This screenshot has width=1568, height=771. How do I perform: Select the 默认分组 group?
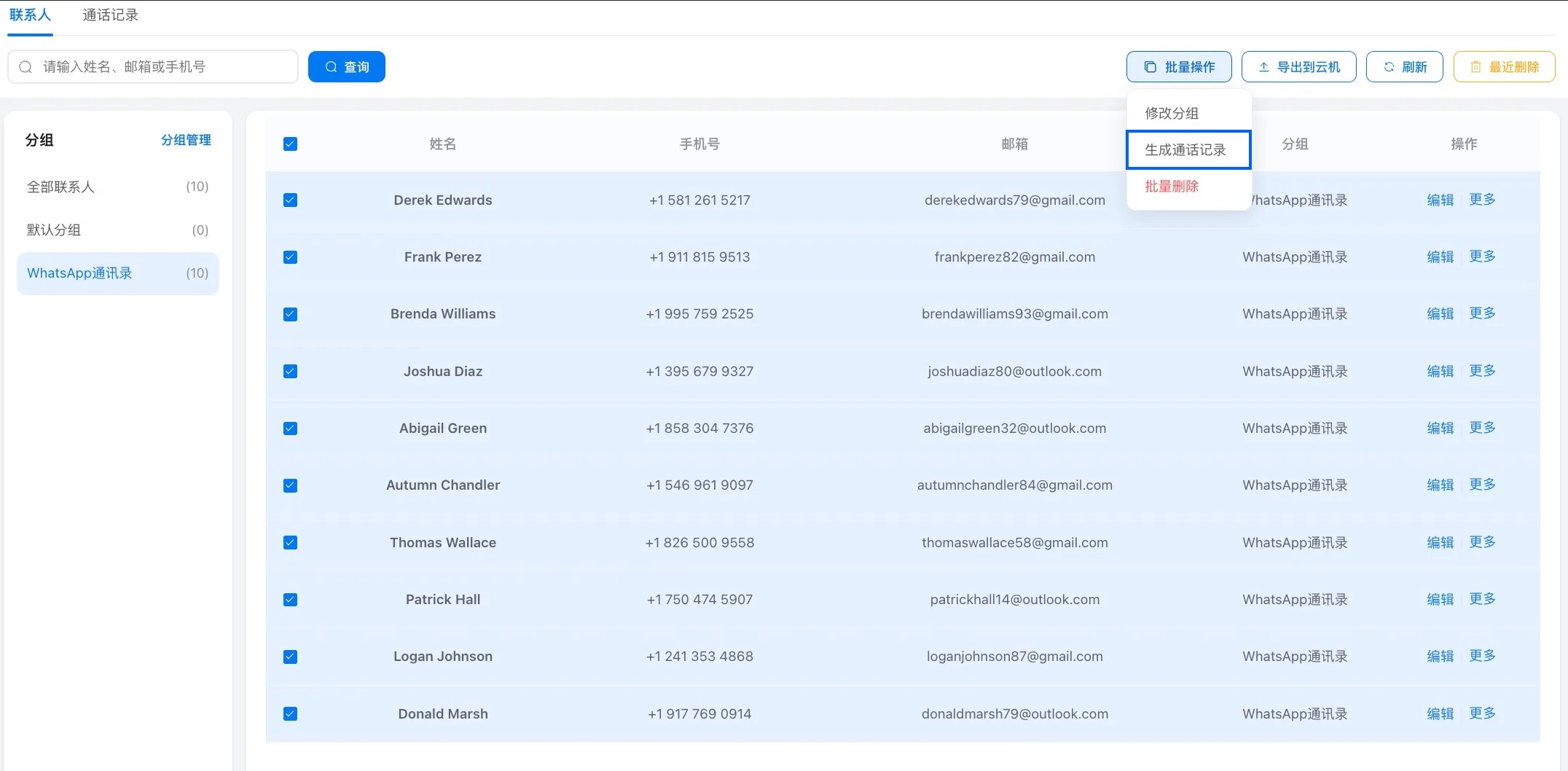118,230
